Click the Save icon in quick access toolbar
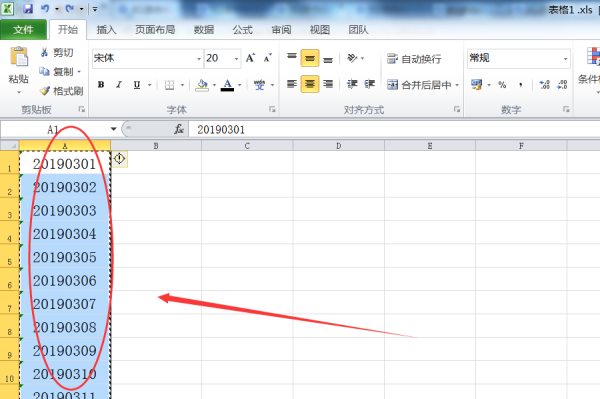The image size is (600, 399). tap(28, 8)
